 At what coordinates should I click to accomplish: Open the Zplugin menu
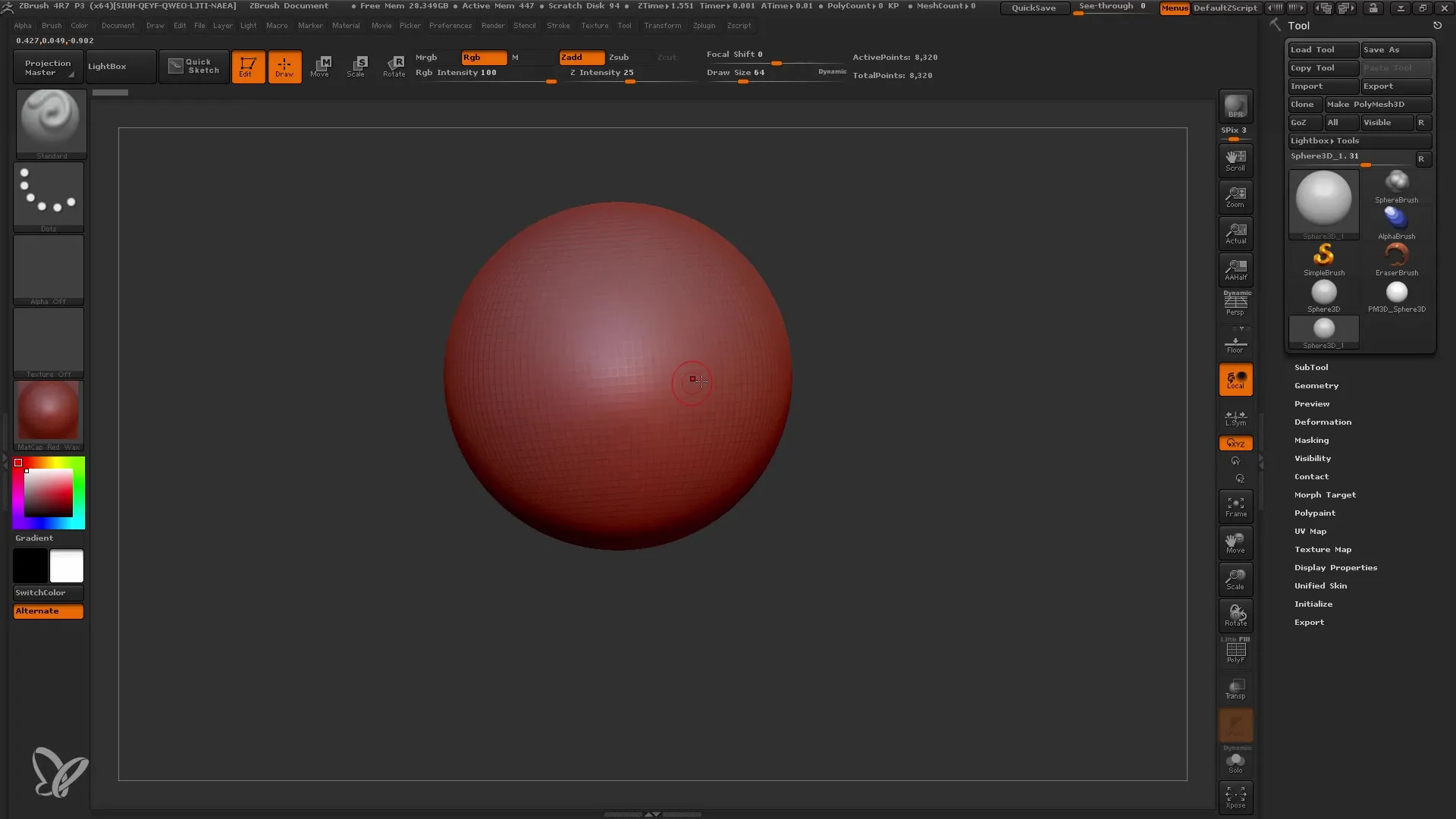(704, 26)
